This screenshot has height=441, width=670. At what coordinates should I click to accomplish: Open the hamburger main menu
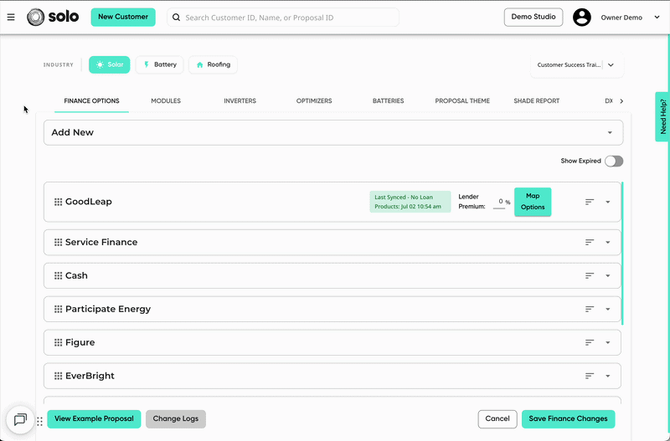(11, 17)
